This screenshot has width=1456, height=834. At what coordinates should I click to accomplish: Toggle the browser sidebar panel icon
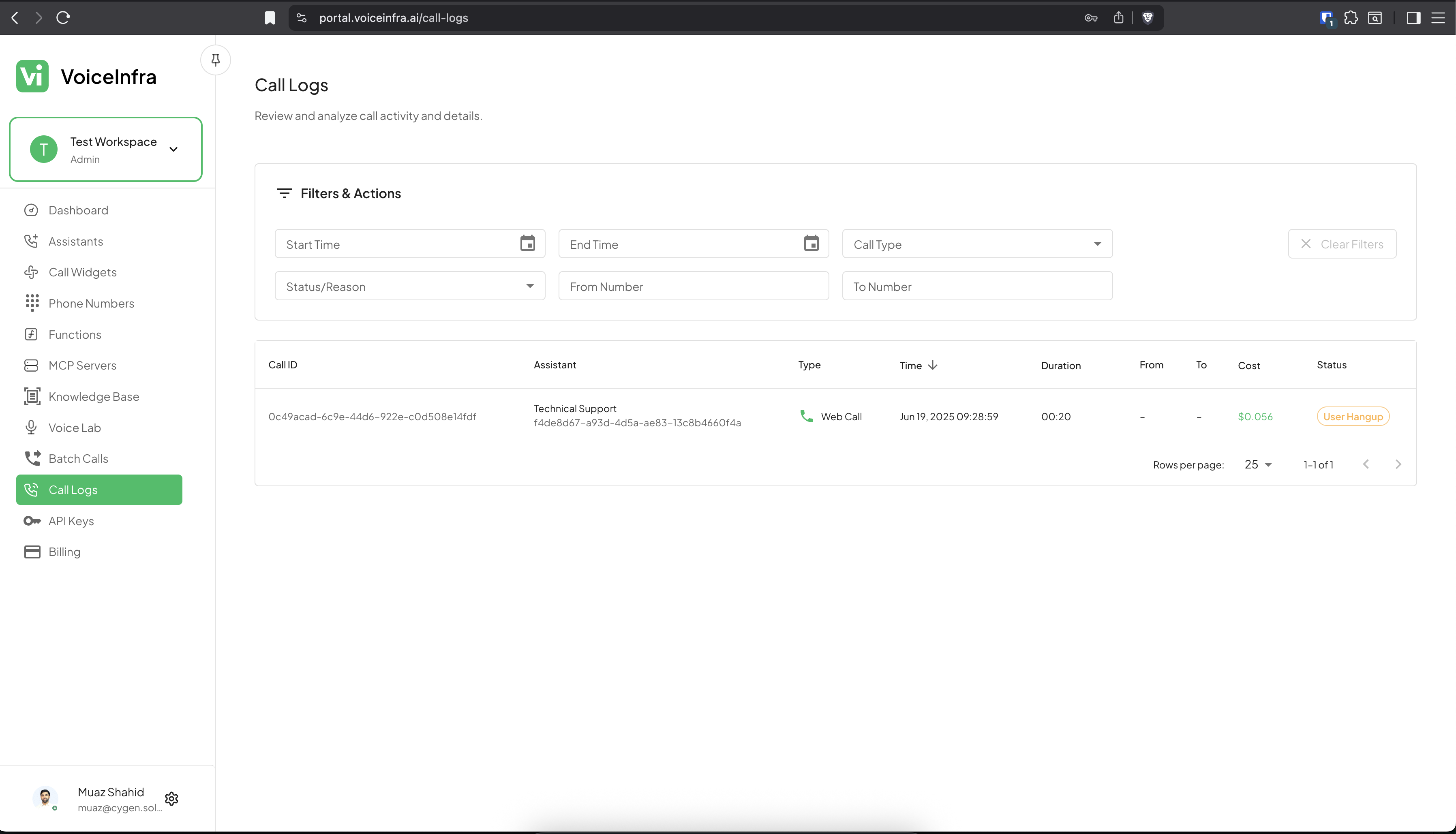click(x=1413, y=18)
